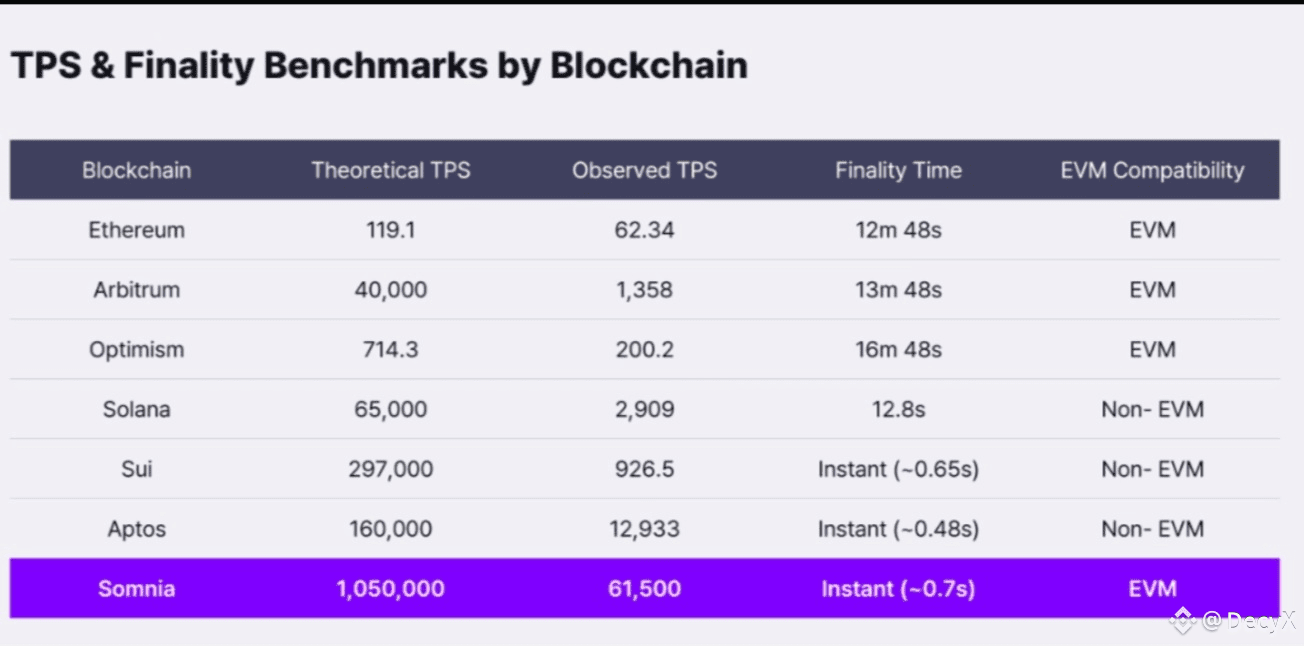Select the Blockchain column header
The image size is (1304, 646).
pyautogui.click(x=136, y=170)
